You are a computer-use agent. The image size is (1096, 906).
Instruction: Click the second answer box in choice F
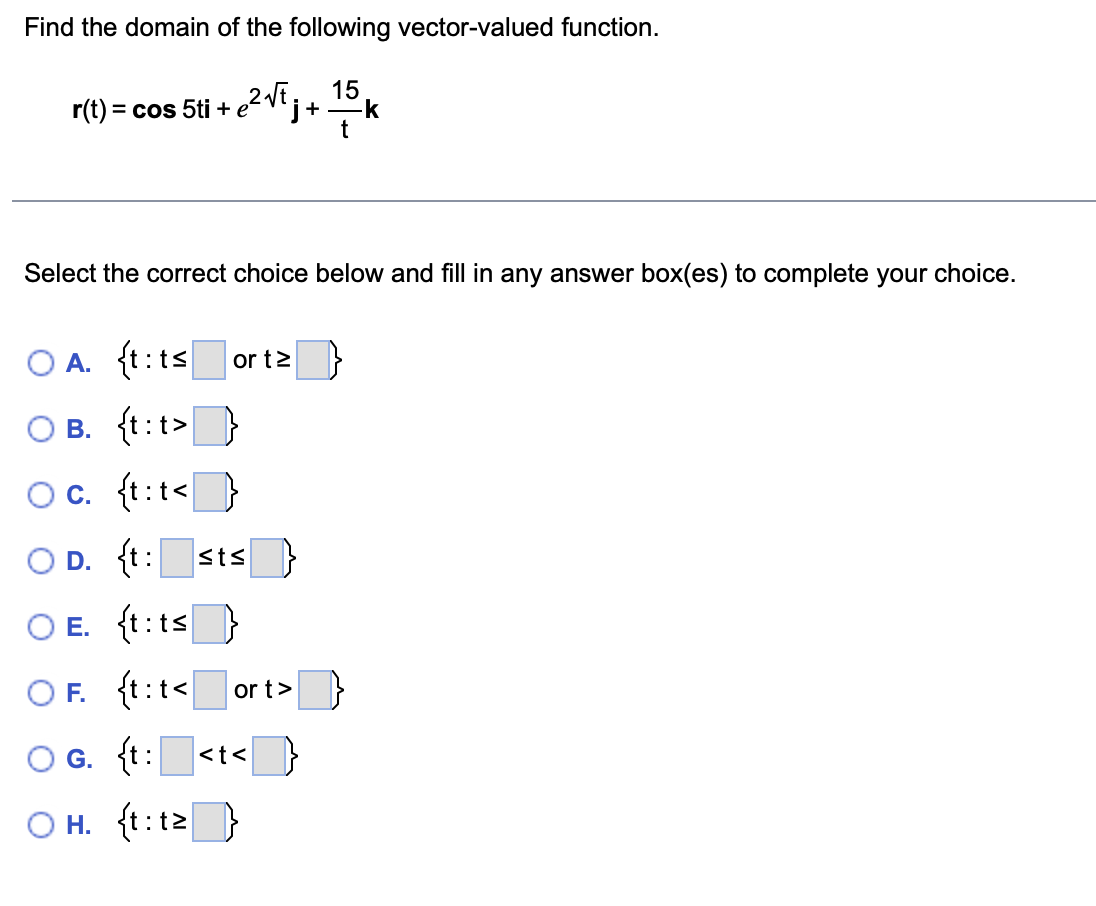coord(315,691)
